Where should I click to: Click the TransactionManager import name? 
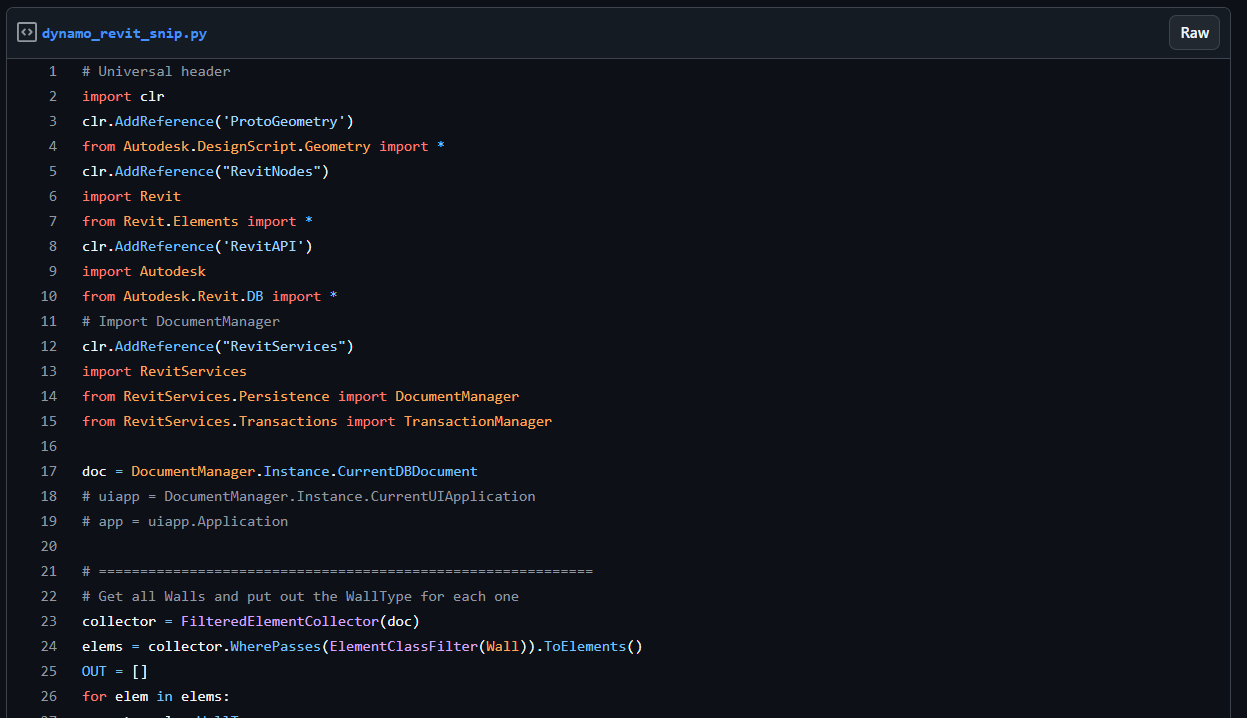[x=477, y=421]
